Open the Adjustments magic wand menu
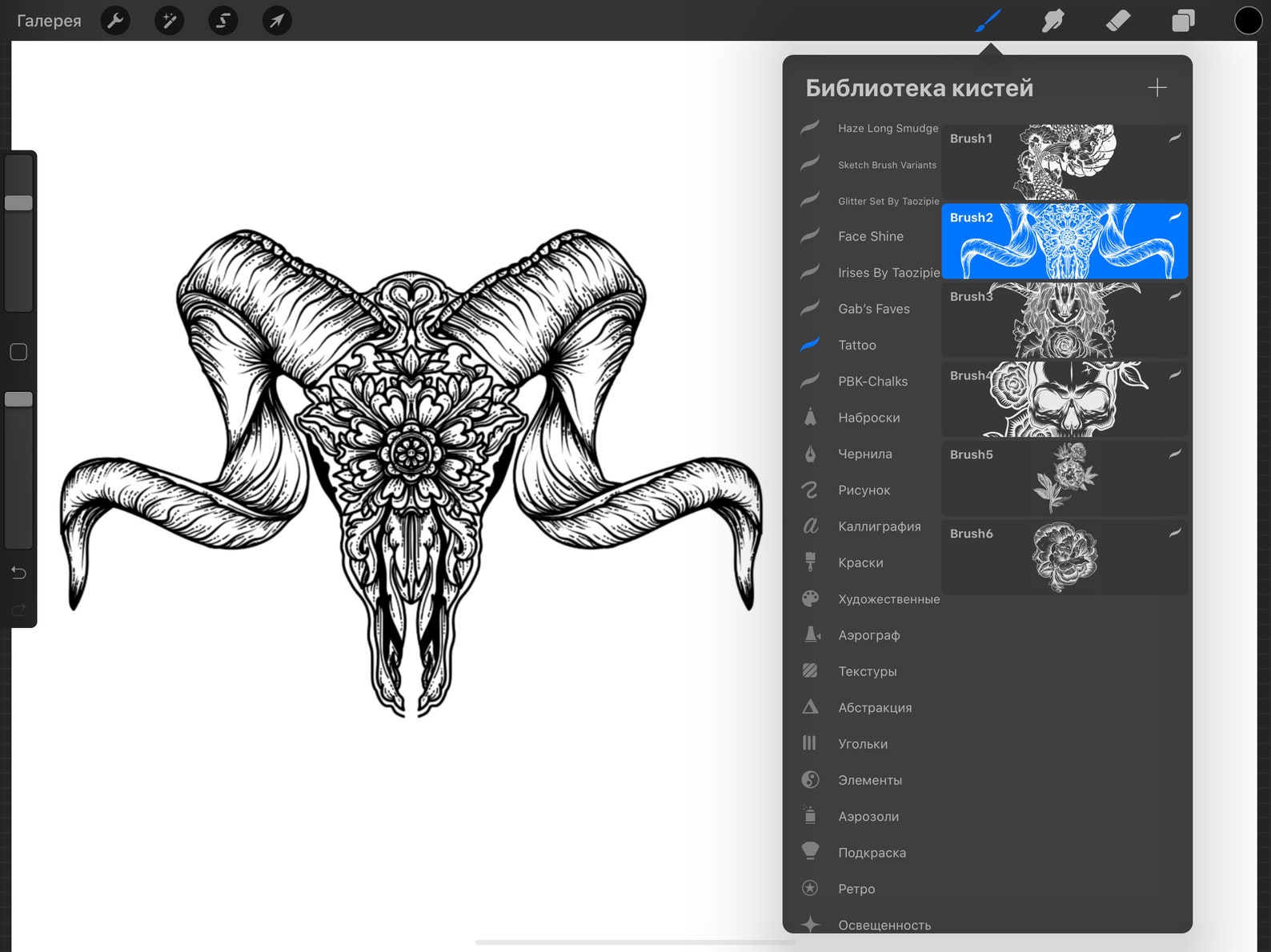This screenshot has width=1271, height=952. tap(170, 21)
